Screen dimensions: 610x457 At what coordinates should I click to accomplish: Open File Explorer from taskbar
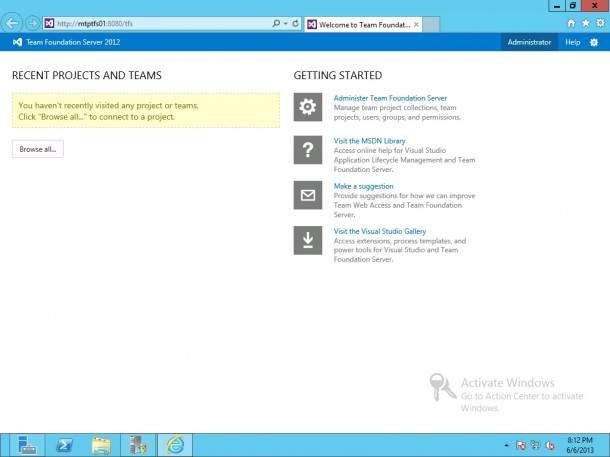coord(101,445)
